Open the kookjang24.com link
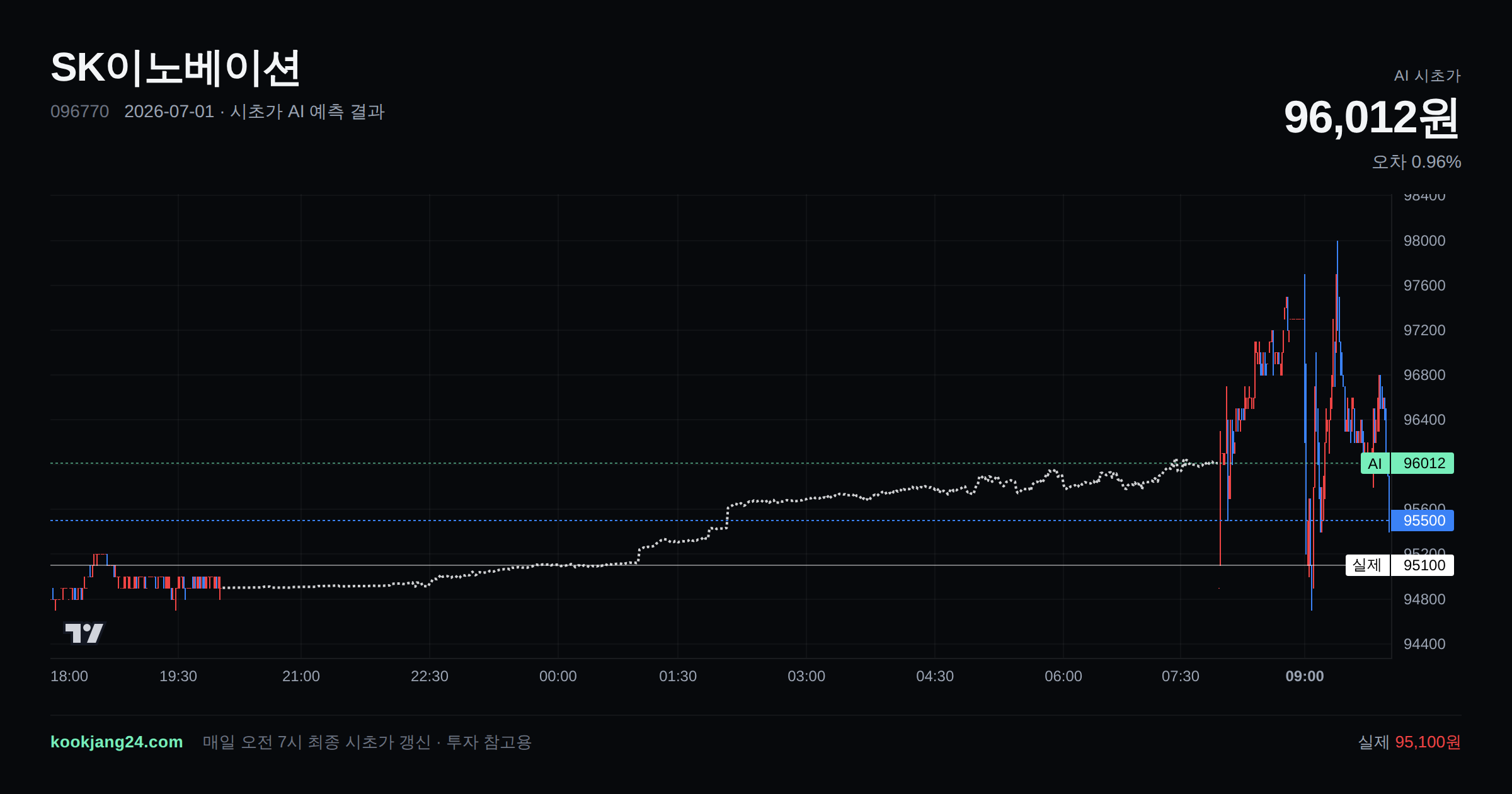 (x=117, y=742)
